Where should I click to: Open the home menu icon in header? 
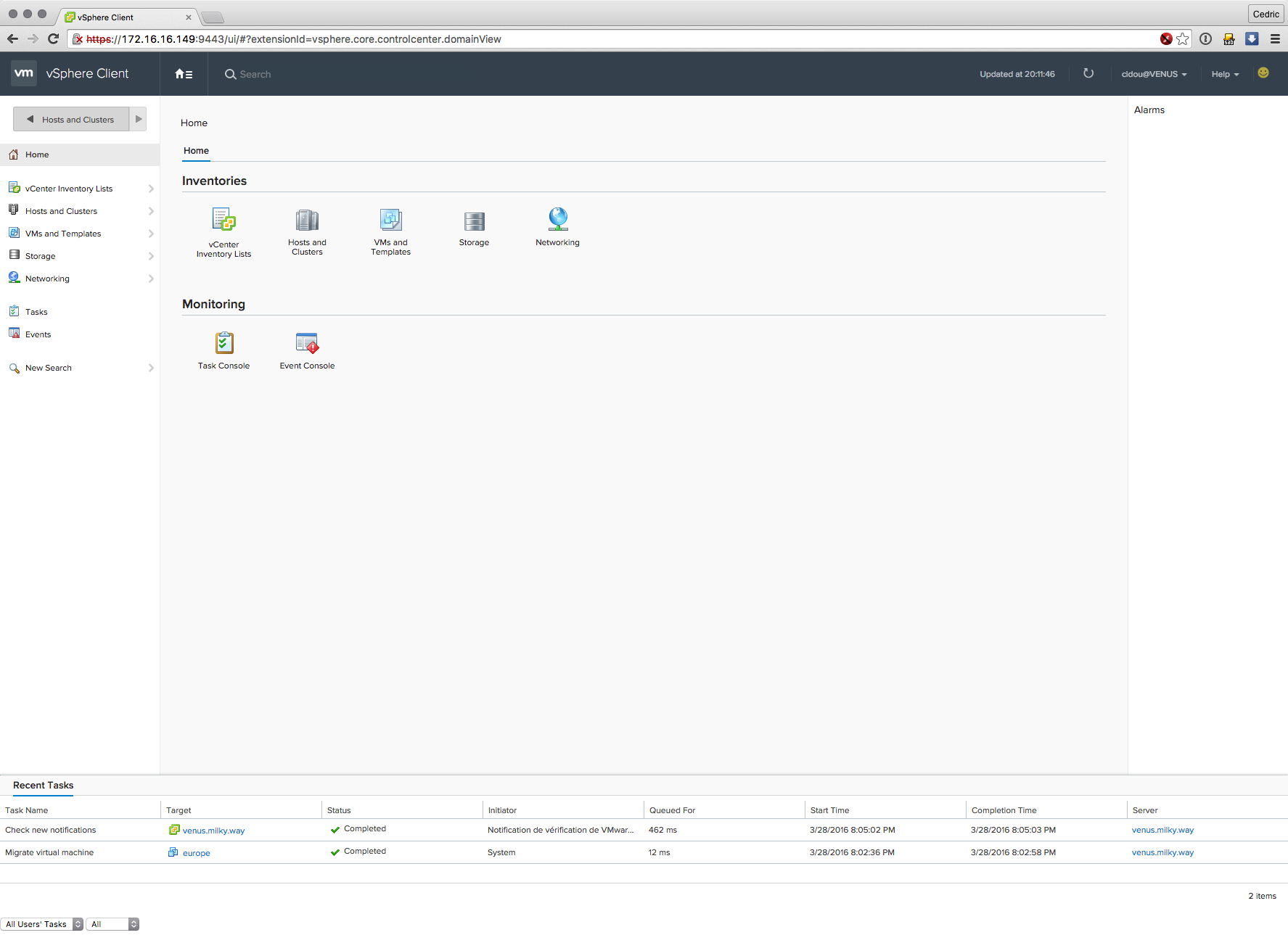click(184, 74)
